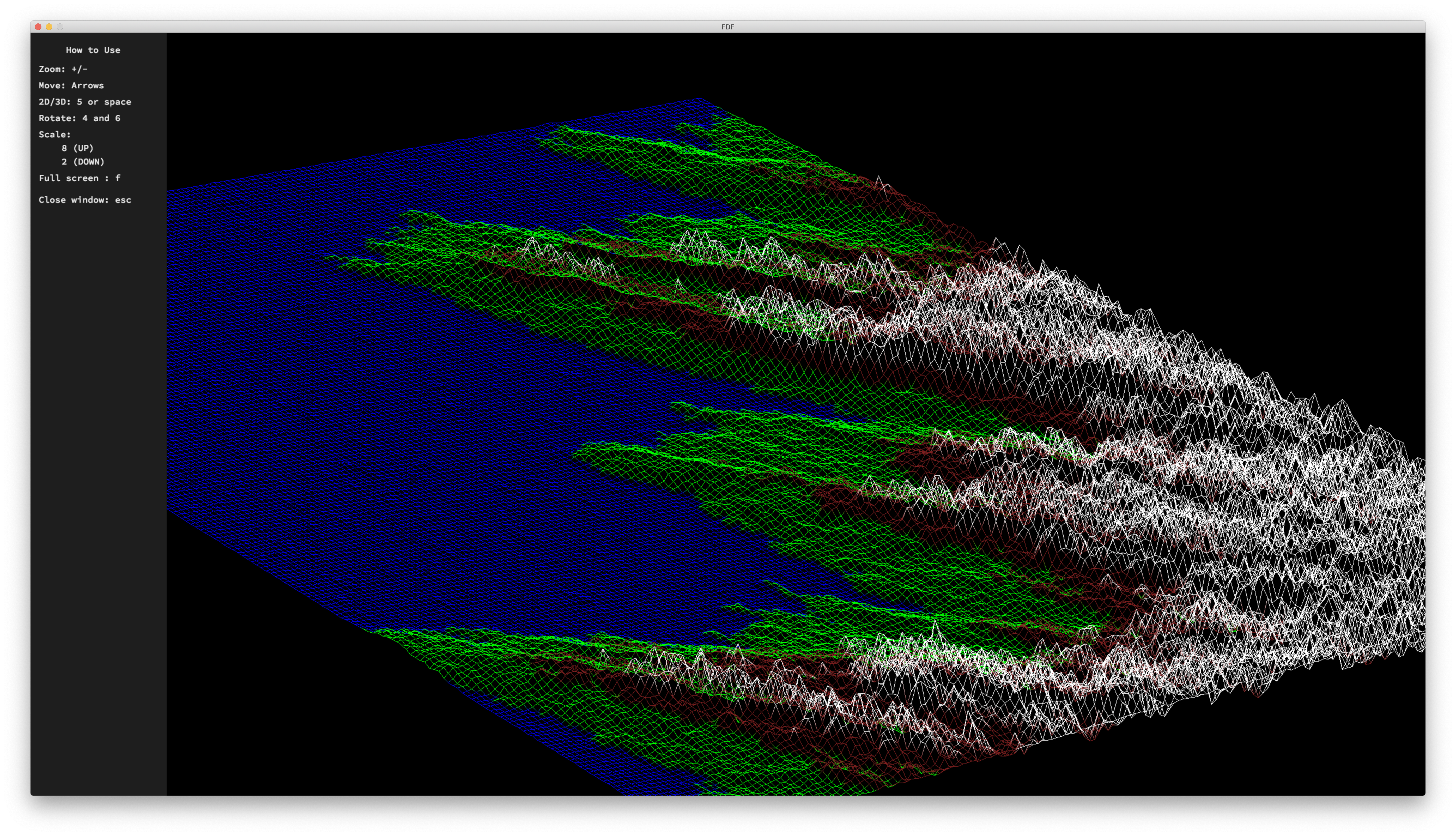The height and width of the screenshot is (836, 1456).
Task: Click the "Move: Arrows" help line
Action: tap(71, 86)
